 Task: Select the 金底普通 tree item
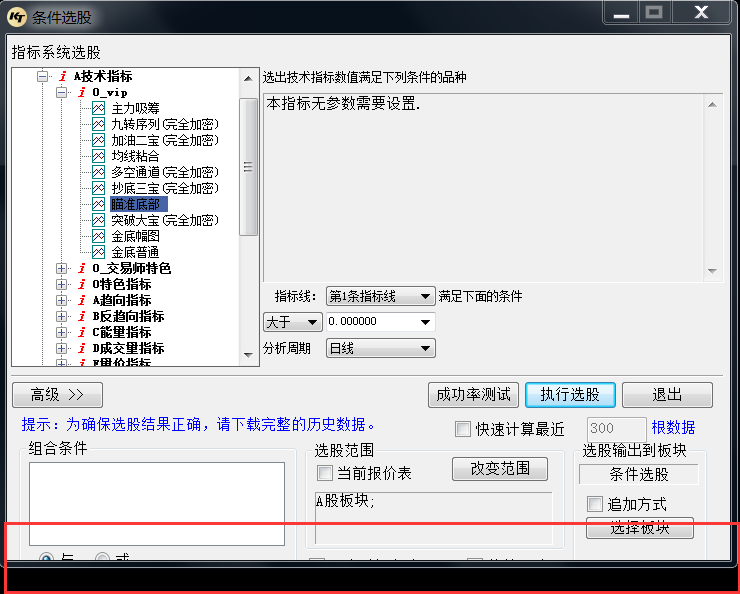135,252
